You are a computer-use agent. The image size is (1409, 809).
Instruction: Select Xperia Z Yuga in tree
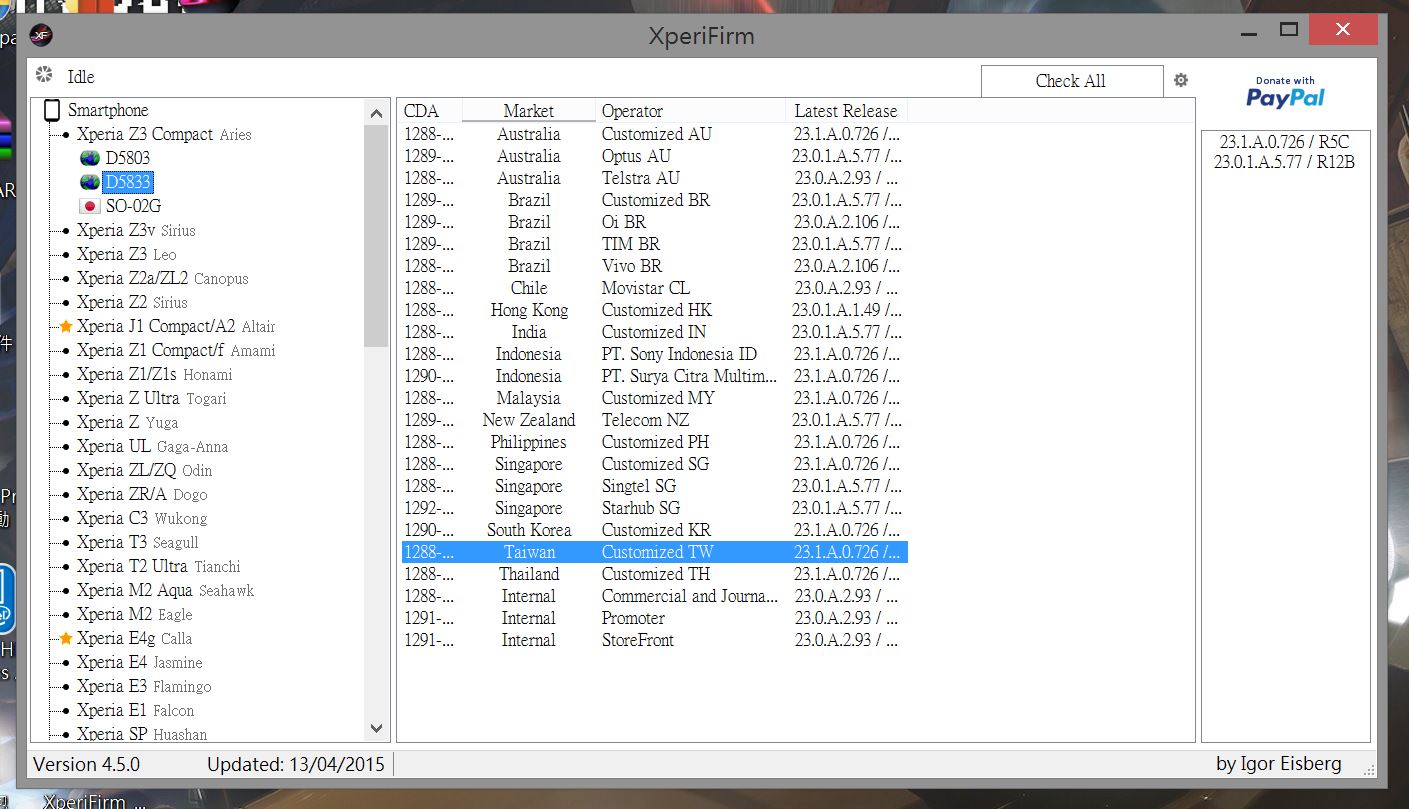pyautogui.click(x=127, y=422)
